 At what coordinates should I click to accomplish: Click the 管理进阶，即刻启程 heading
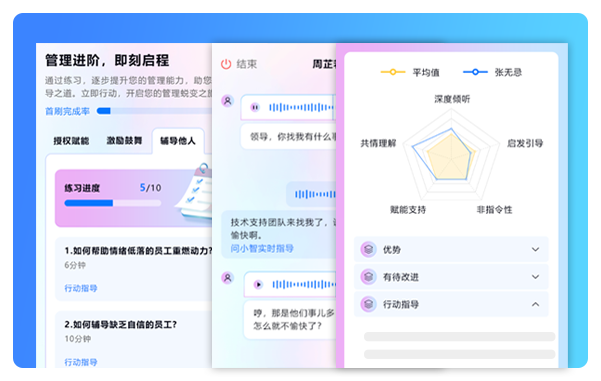[x=107, y=61]
